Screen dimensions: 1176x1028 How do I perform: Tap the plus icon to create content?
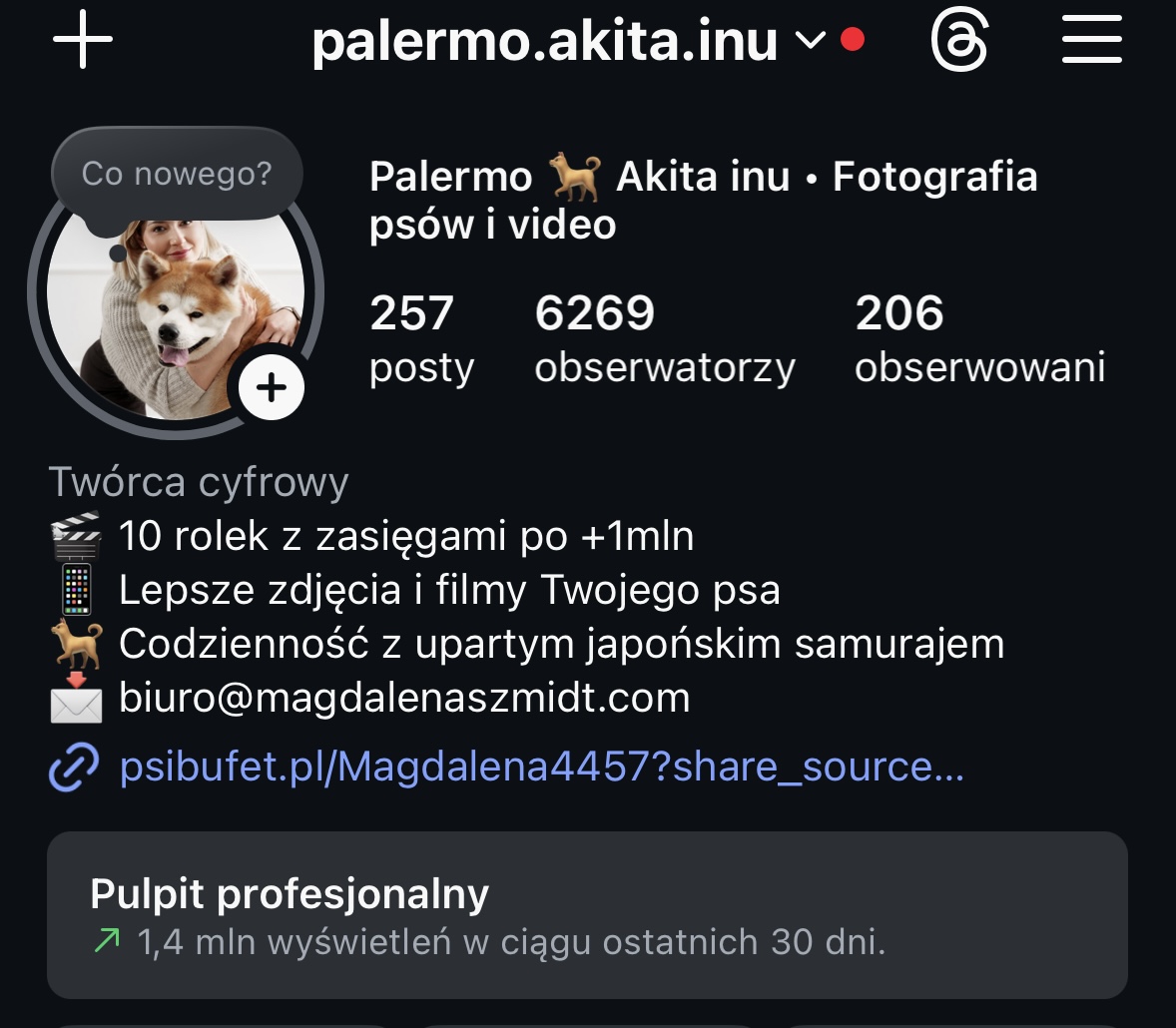tap(83, 39)
